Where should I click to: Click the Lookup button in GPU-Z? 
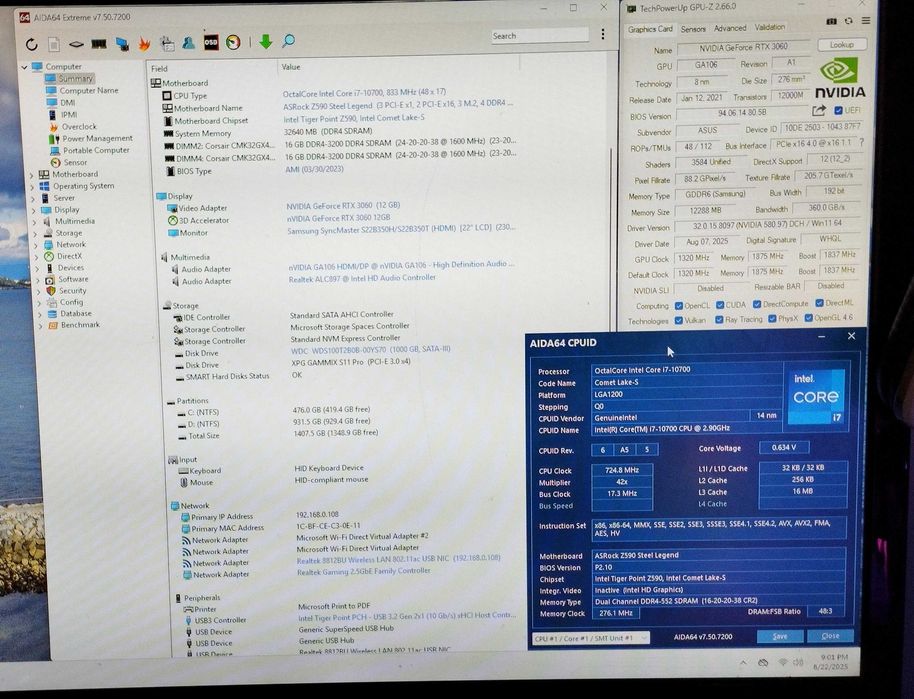(841, 44)
